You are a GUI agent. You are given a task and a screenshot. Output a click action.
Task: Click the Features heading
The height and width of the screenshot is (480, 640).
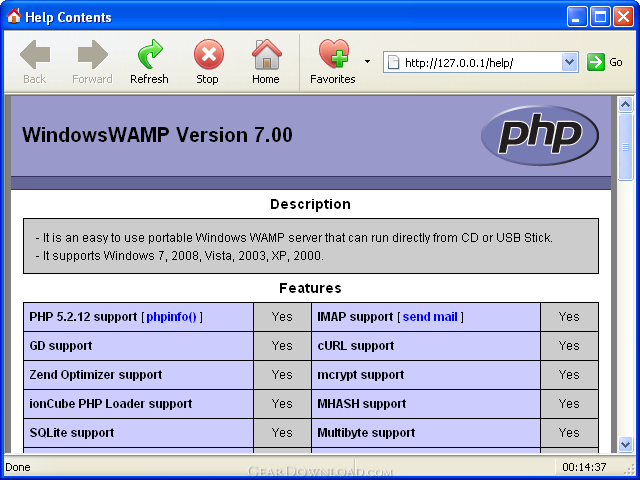pyautogui.click(x=310, y=288)
